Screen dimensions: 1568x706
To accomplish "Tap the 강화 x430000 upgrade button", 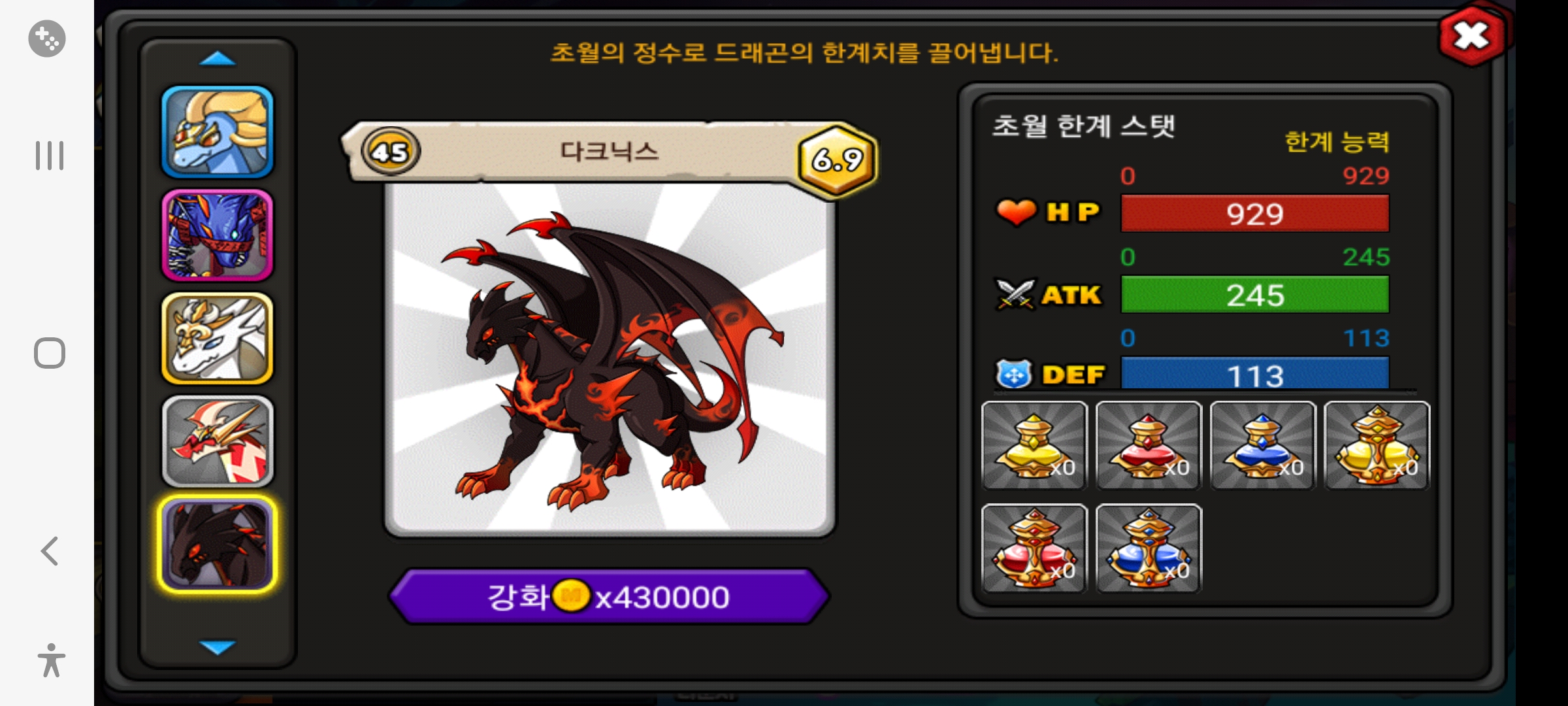I will point(609,597).
